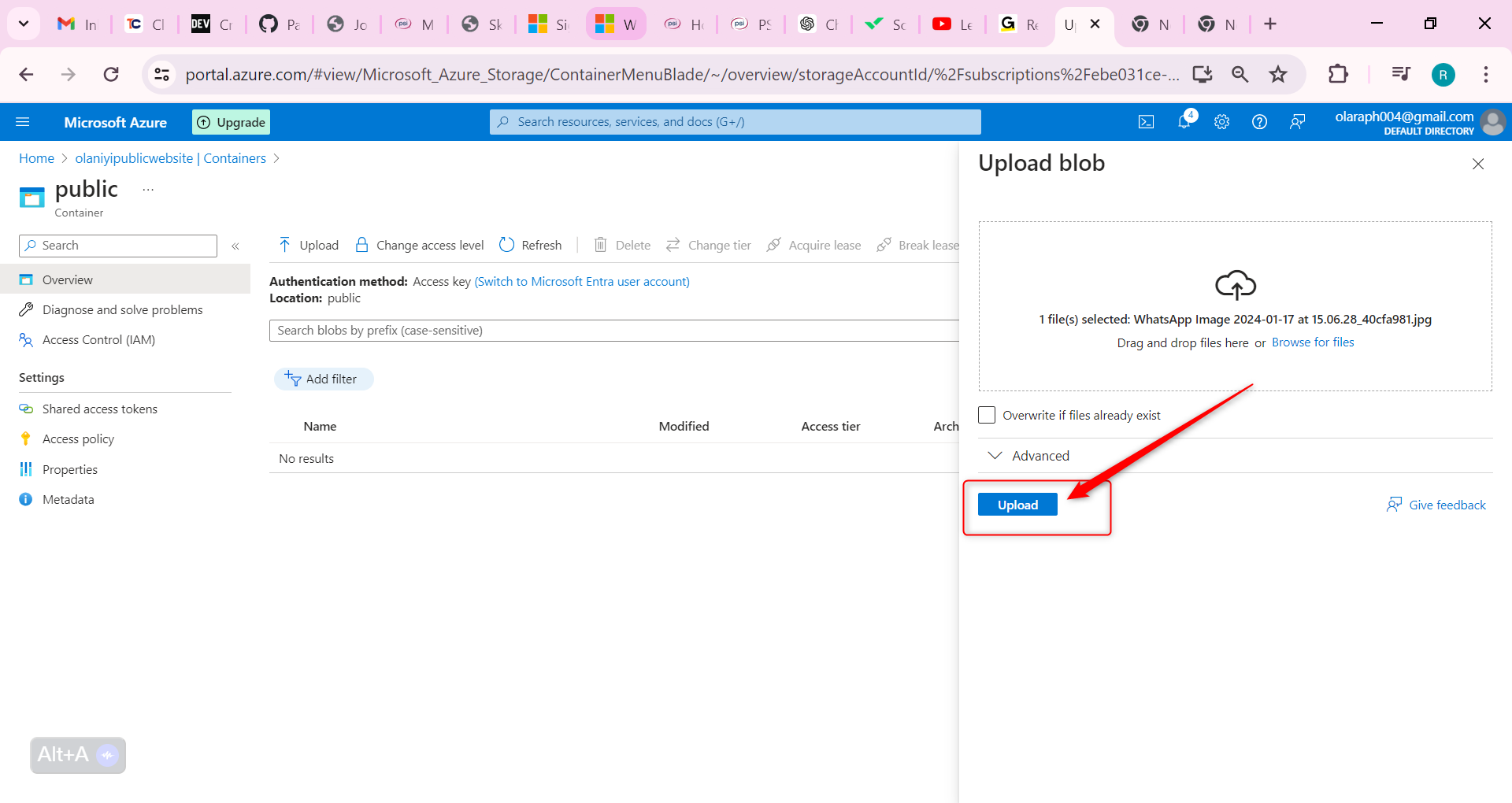Viewport: 1512px width, 803px height.
Task: Open the browser extensions menu
Action: click(1338, 74)
